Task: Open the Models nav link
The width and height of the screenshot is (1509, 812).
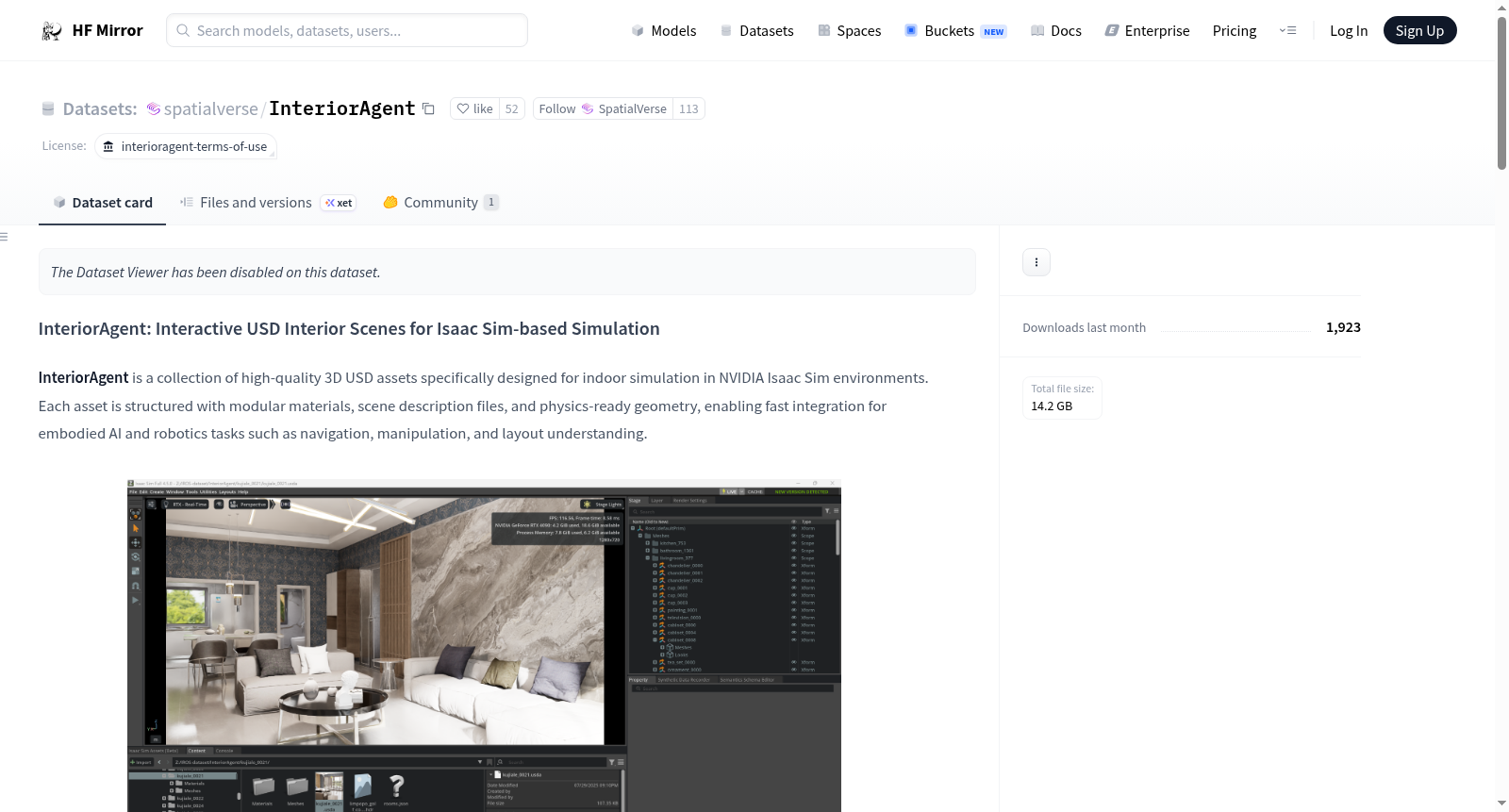Action: click(664, 31)
